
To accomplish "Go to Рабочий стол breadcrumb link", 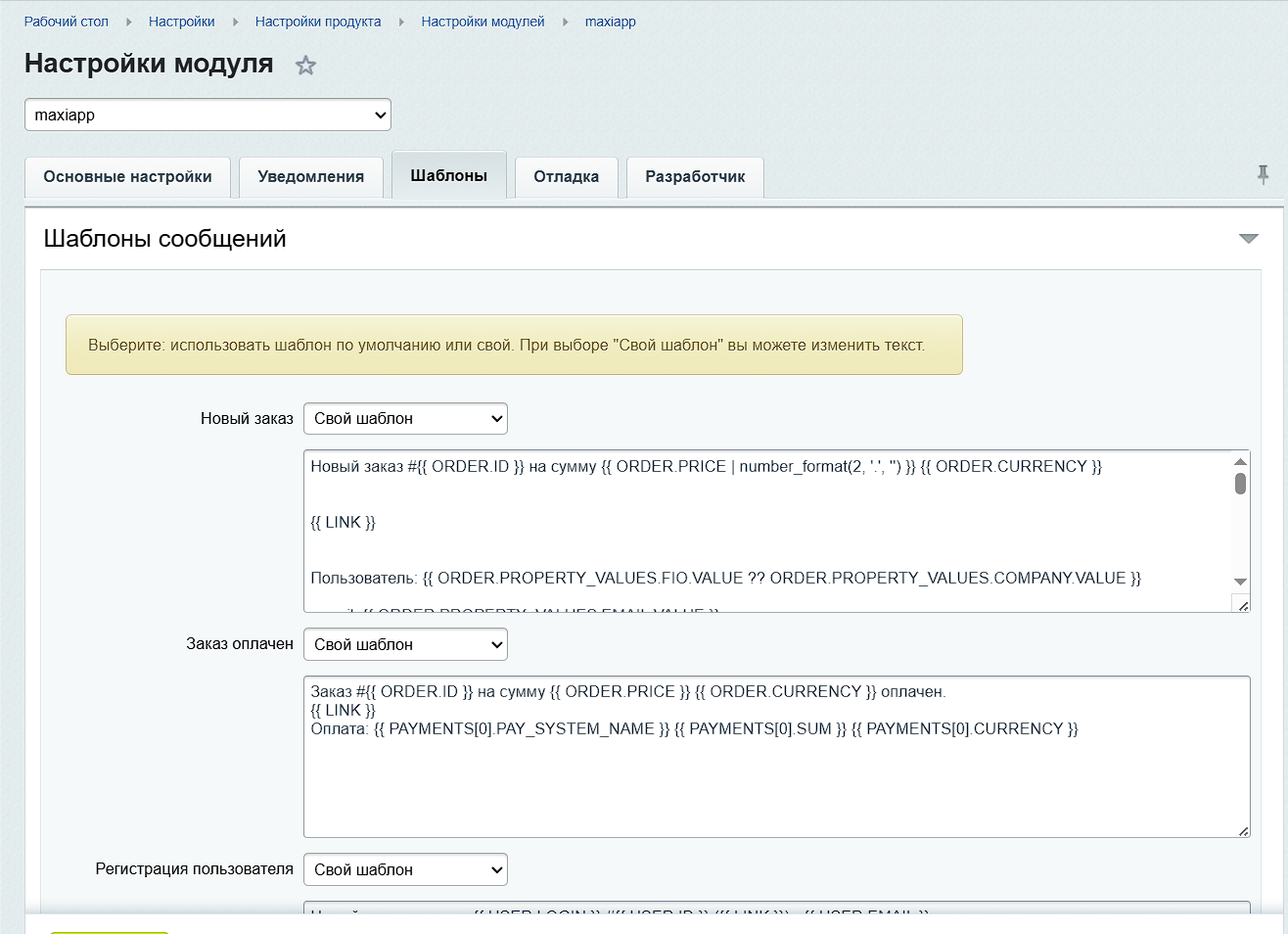I will 67,22.
